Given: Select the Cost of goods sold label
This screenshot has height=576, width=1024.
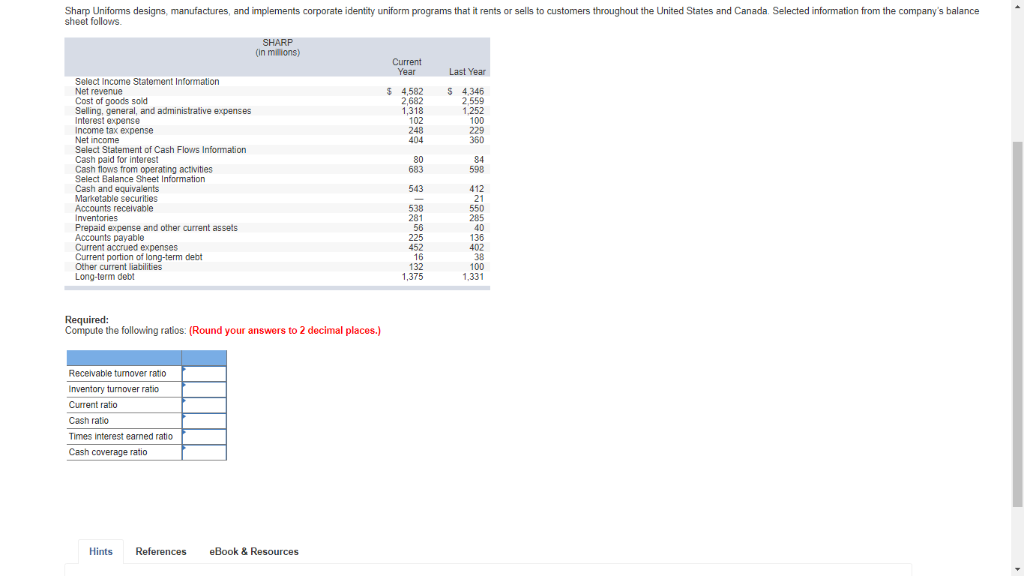Looking at the screenshot, I should pos(111,101).
